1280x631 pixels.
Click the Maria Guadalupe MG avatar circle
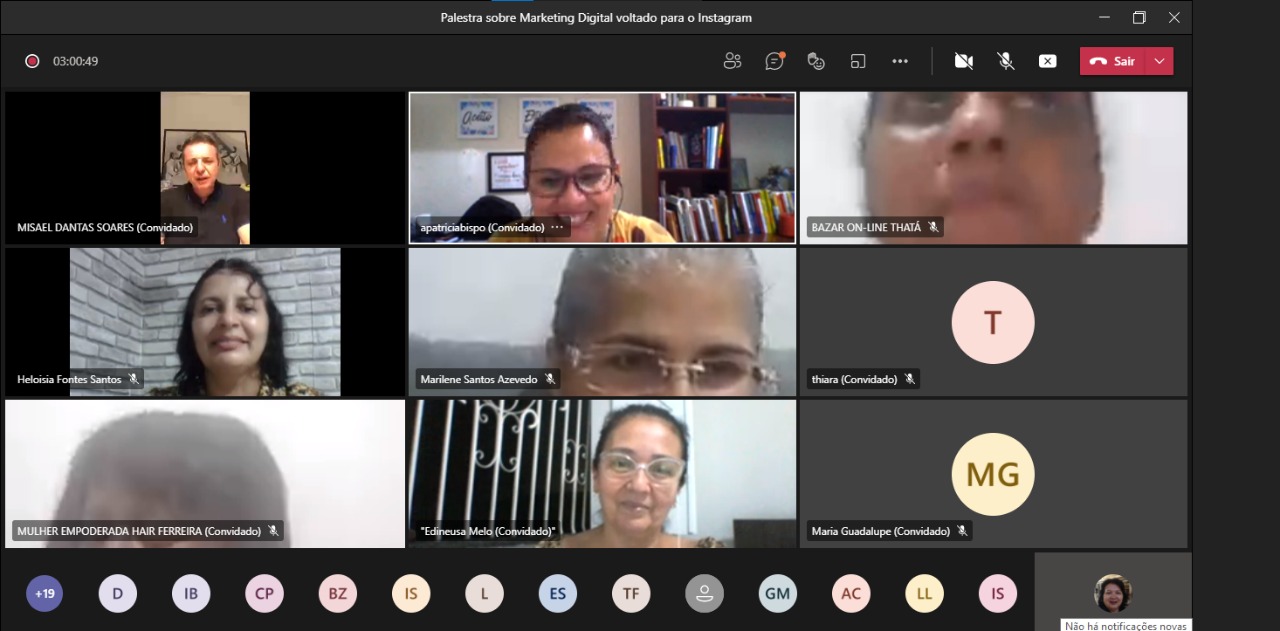click(992, 474)
